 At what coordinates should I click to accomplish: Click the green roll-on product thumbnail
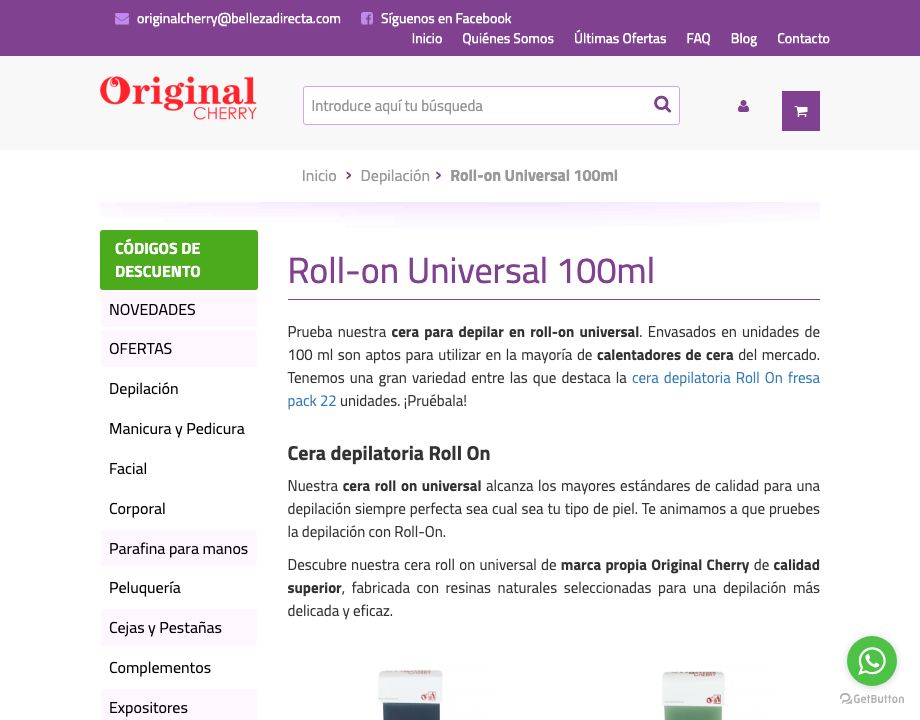pyautogui.click(x=693, y=695)
